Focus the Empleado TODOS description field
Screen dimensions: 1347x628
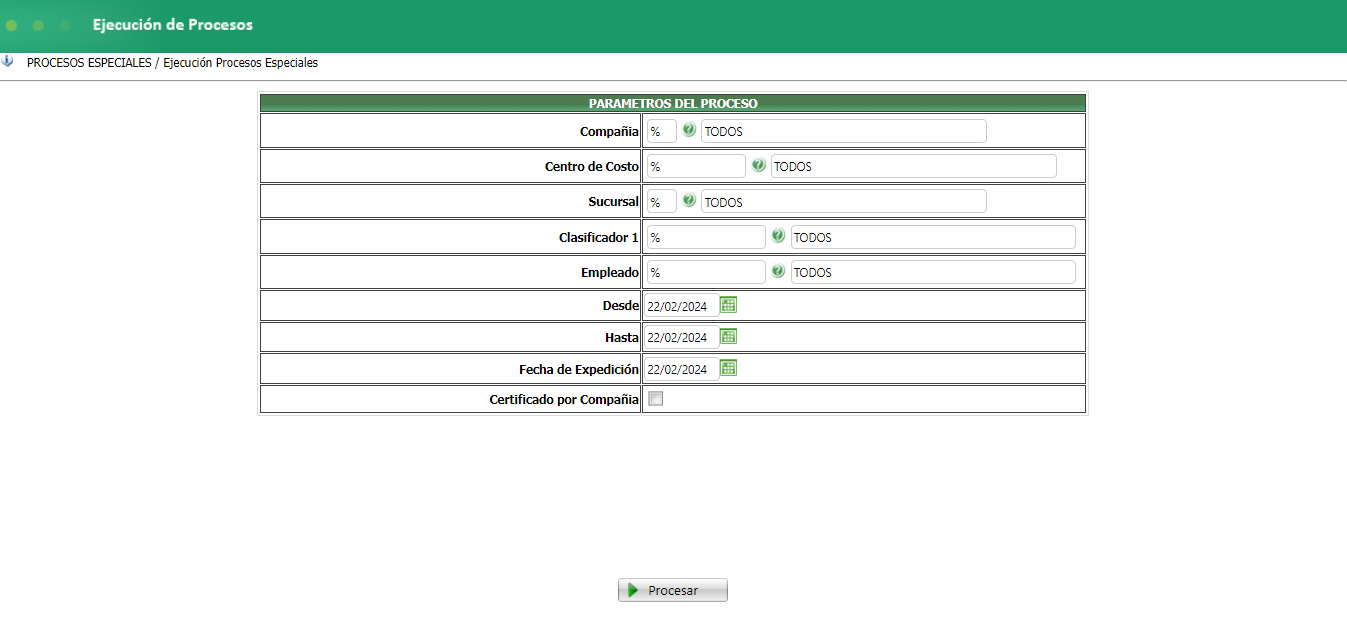pos(933,272)
